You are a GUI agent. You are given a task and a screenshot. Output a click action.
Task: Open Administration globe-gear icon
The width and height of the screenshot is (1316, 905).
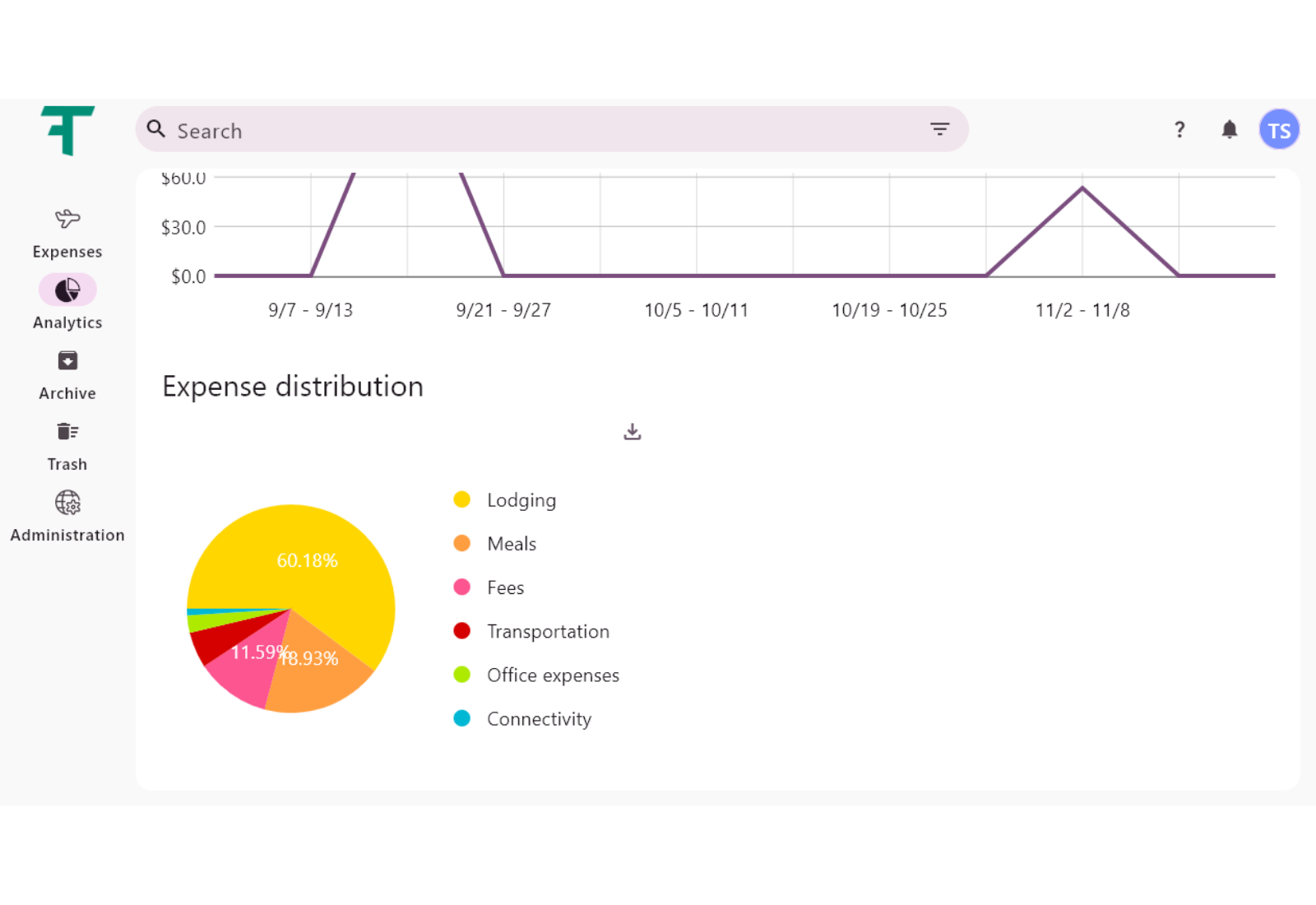(67, 502)
